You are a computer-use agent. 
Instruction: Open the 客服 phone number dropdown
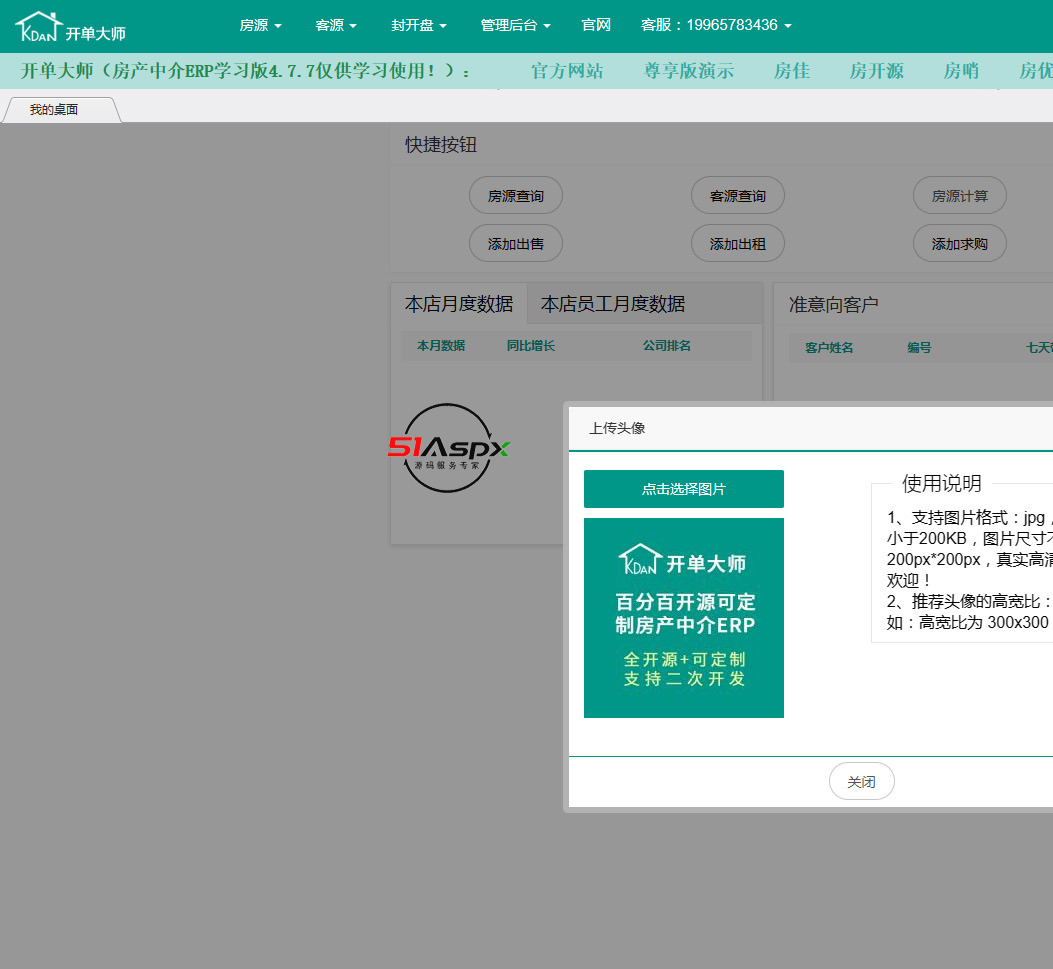click(x=716, y=25)
